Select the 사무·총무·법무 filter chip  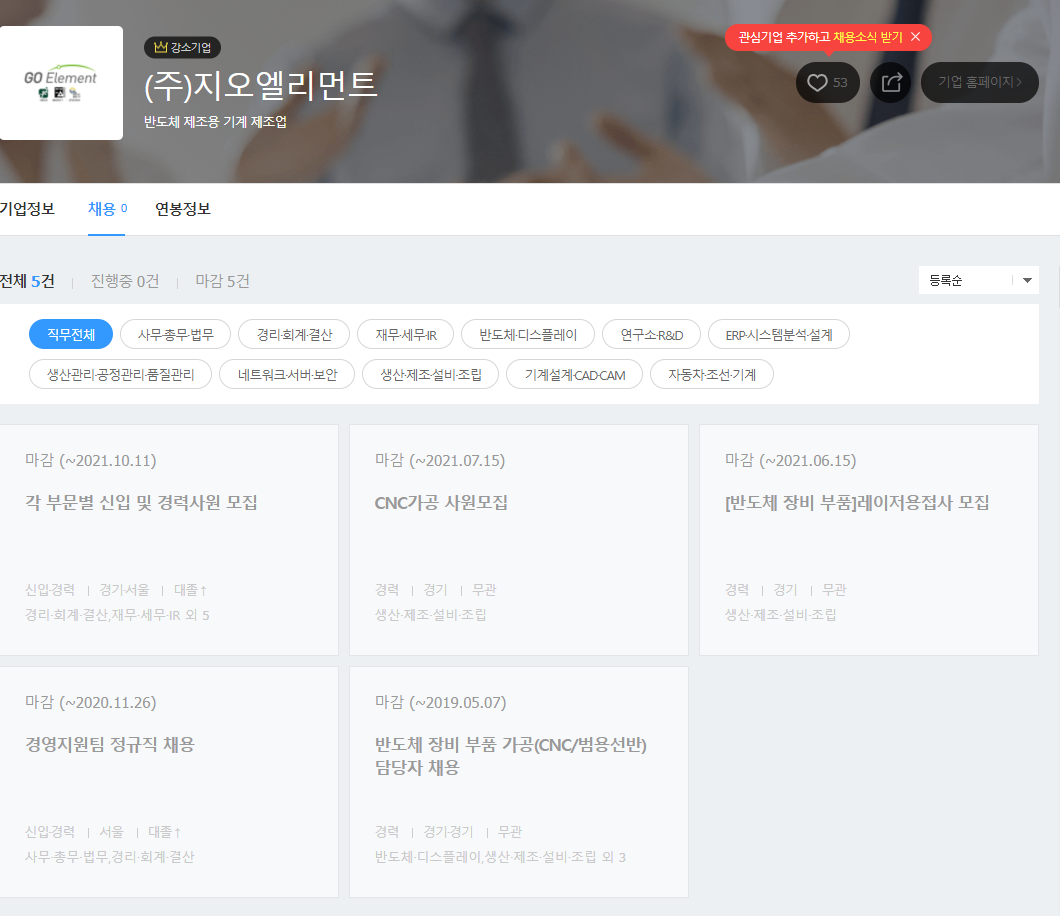pyautogui.click(x=176, y=334)
